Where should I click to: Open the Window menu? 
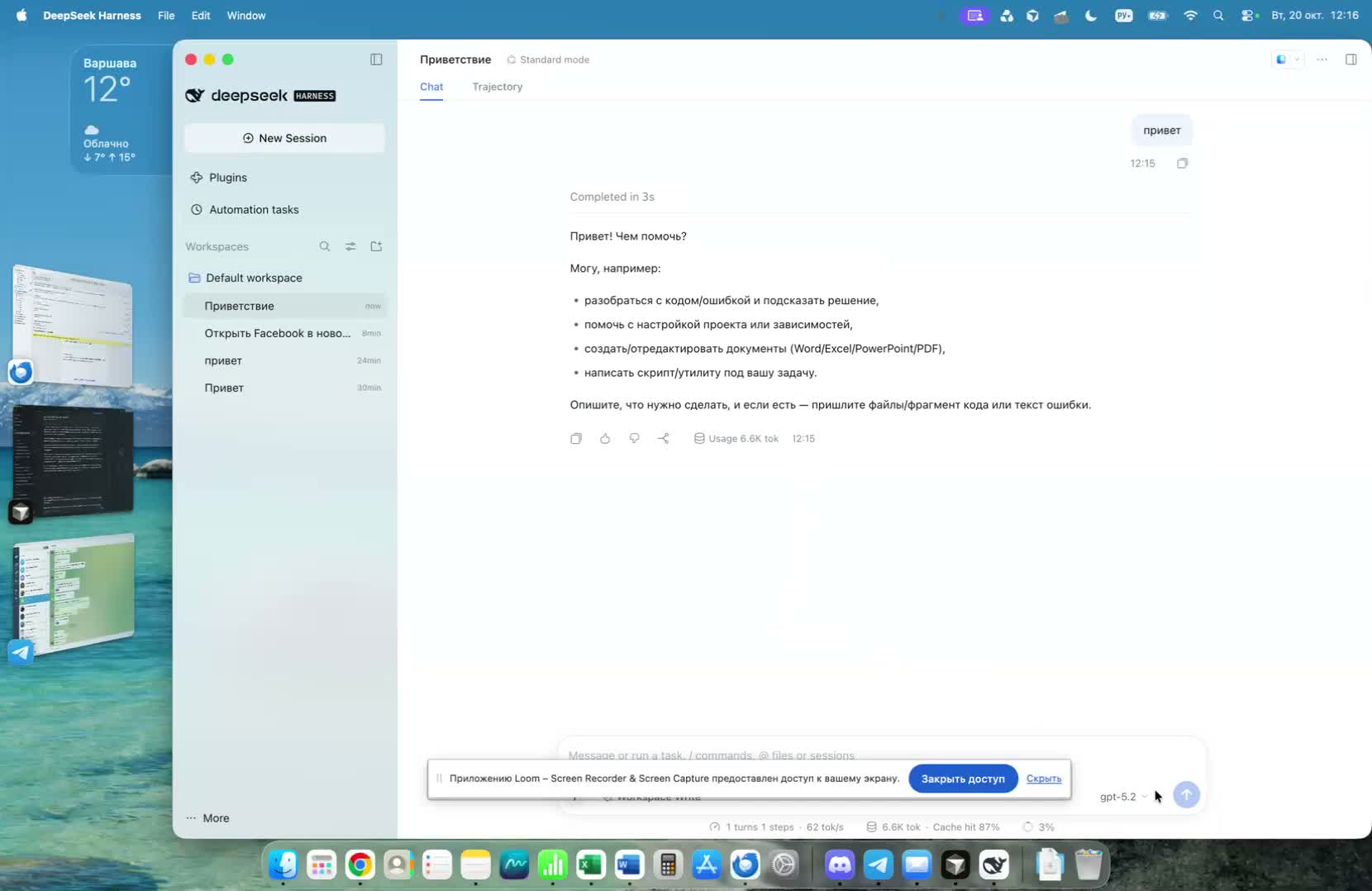(246, 16)
